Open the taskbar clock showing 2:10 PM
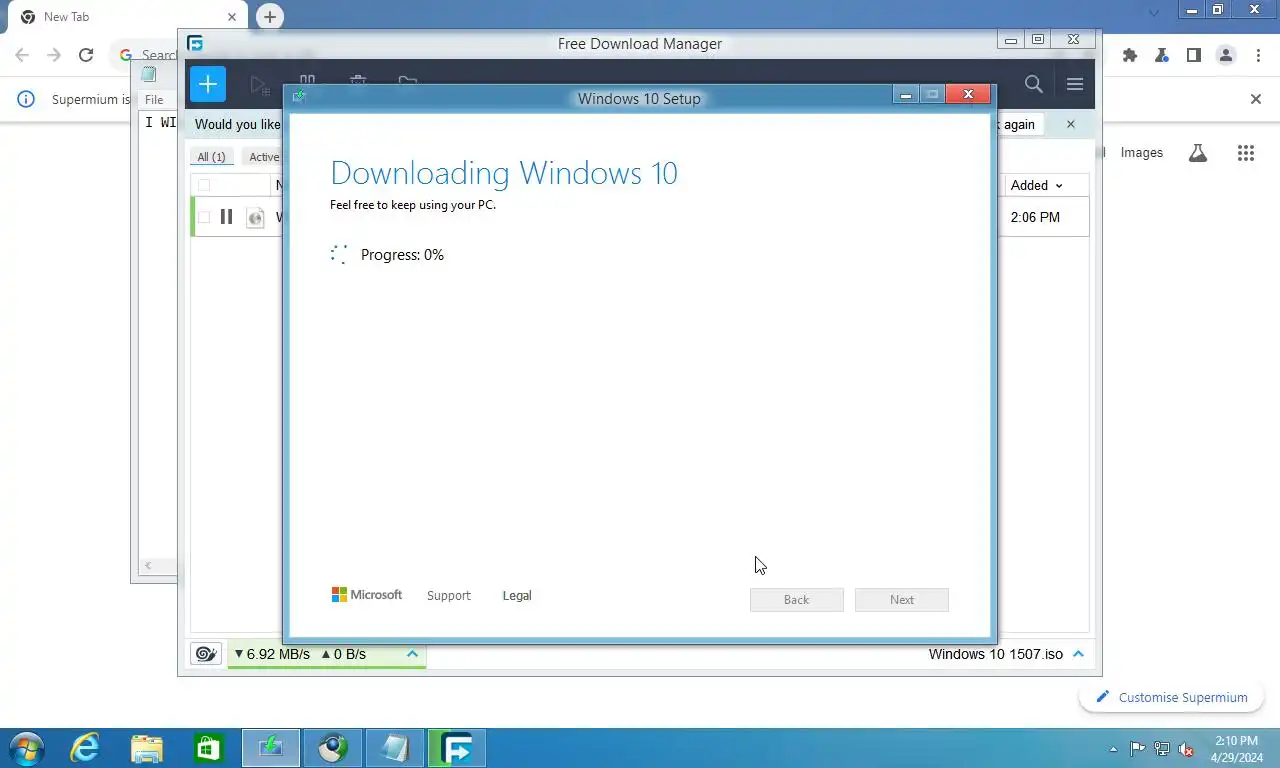Image resolution: width=1280 pixels, height=768 pixels. [x=1236, y=749]
